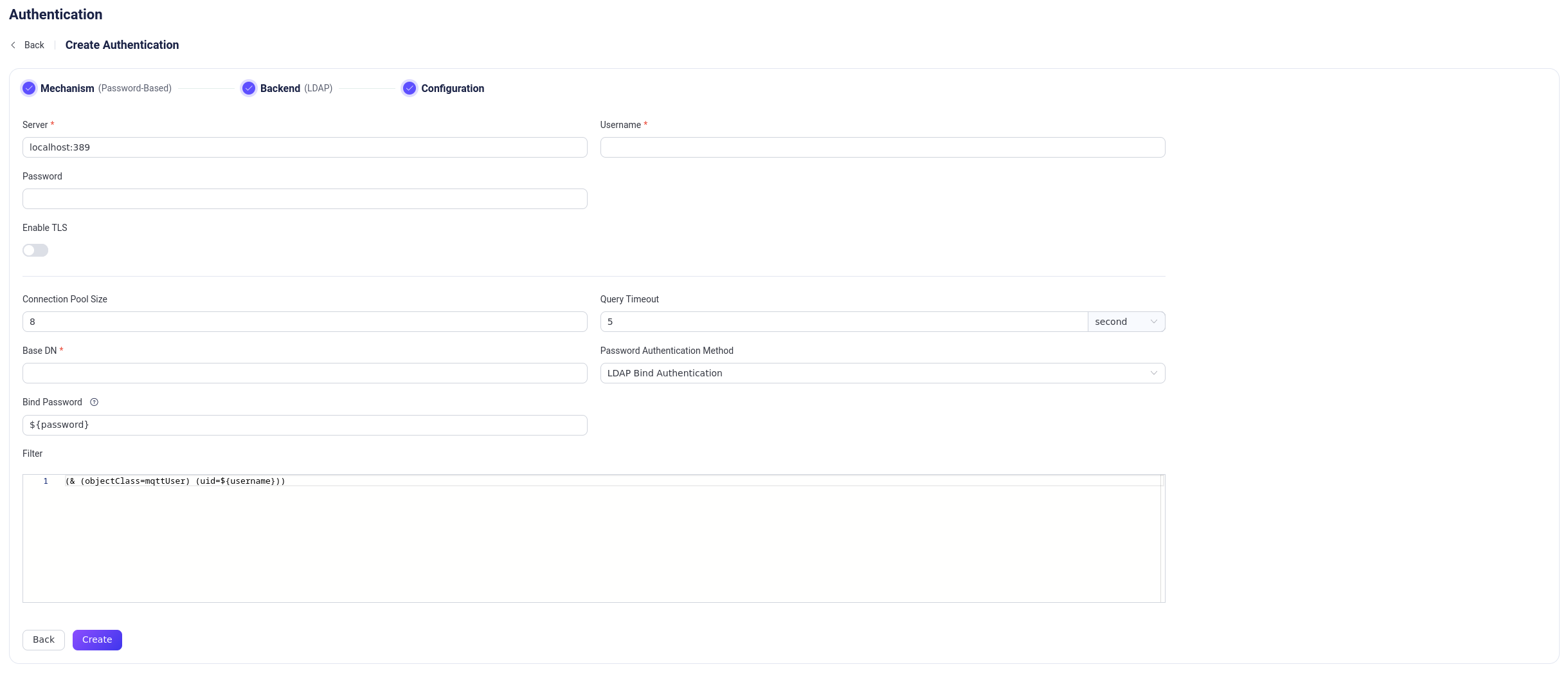The height and width of the screenshot is (680, 1568).
Task: Click the Bind Password help icon
Action: [x=94, y=402]
